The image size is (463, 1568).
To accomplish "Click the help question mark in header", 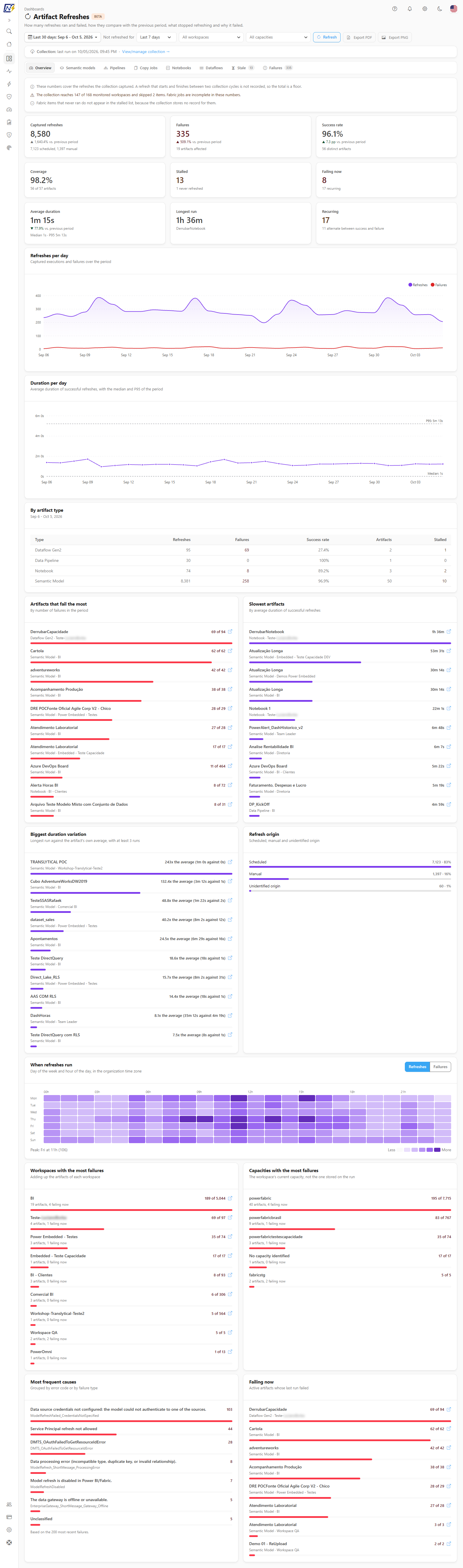I will [x=395, y=8].
